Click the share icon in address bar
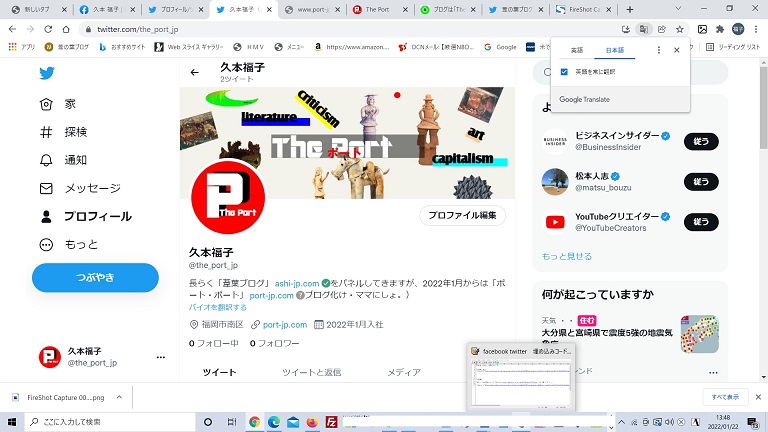The image size is (768, 432). (662, 29)
